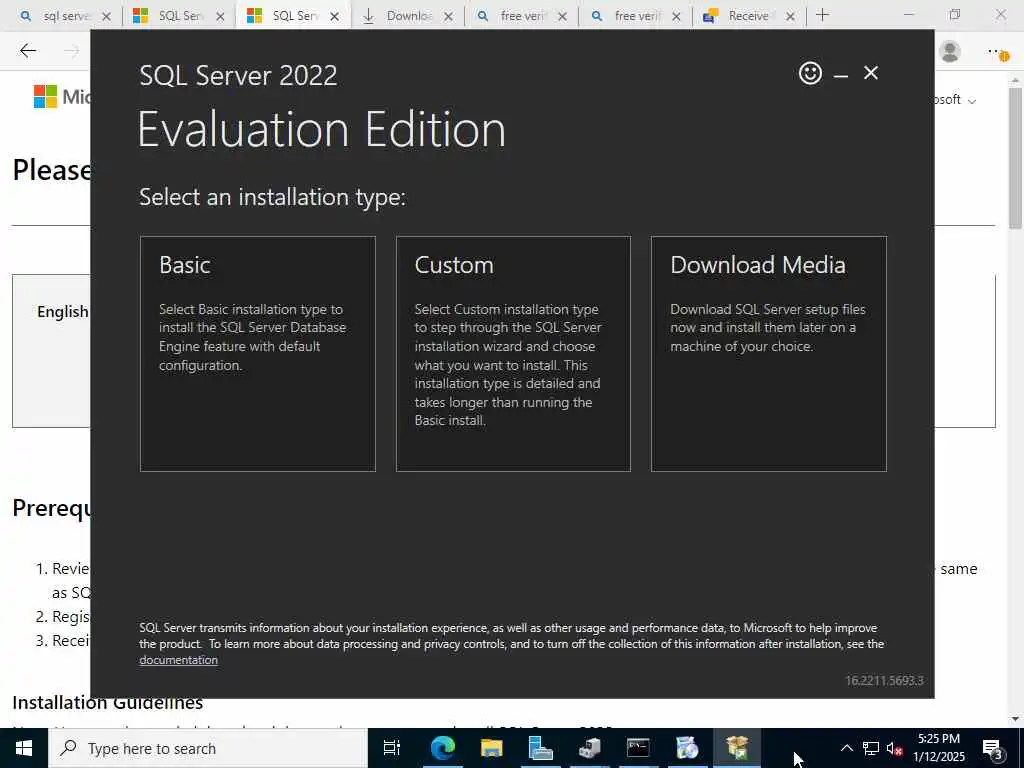Click the browser page vertical scrollbar thumb

(x=1016, y=158)
